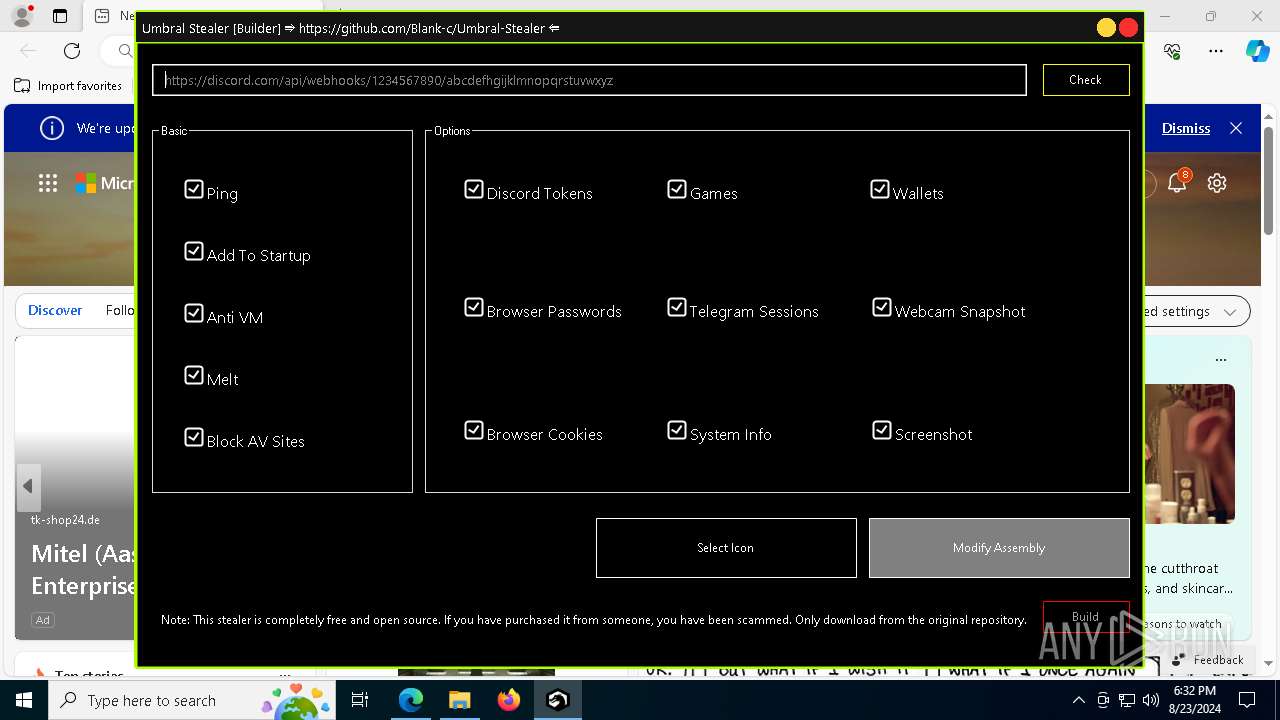Open Task View from the taskbar
This screenshot has width=1280, height=720.
pyautogui.click(x=360, y=700)
